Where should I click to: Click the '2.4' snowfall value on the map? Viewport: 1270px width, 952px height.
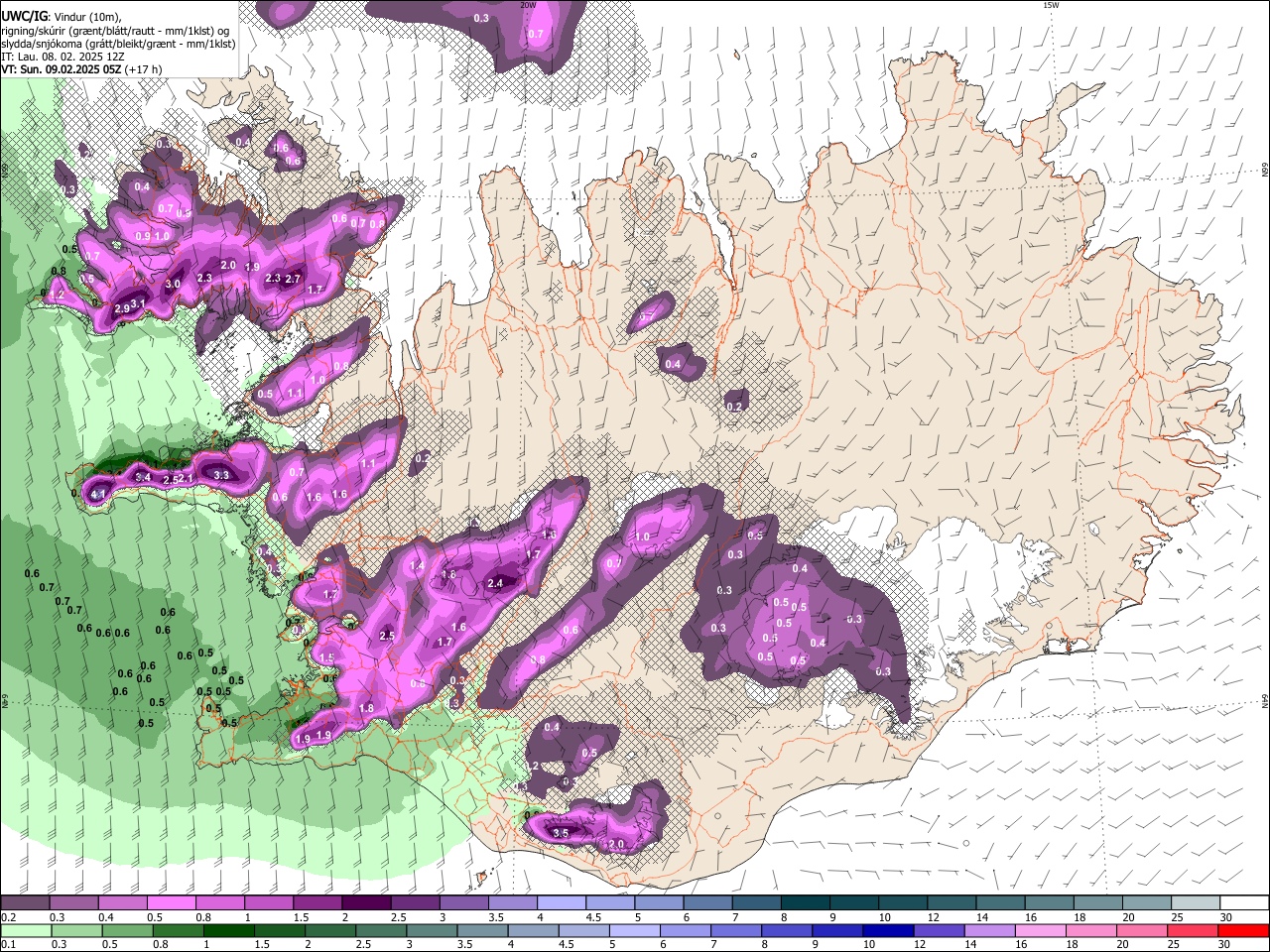(x=495, y=584)
